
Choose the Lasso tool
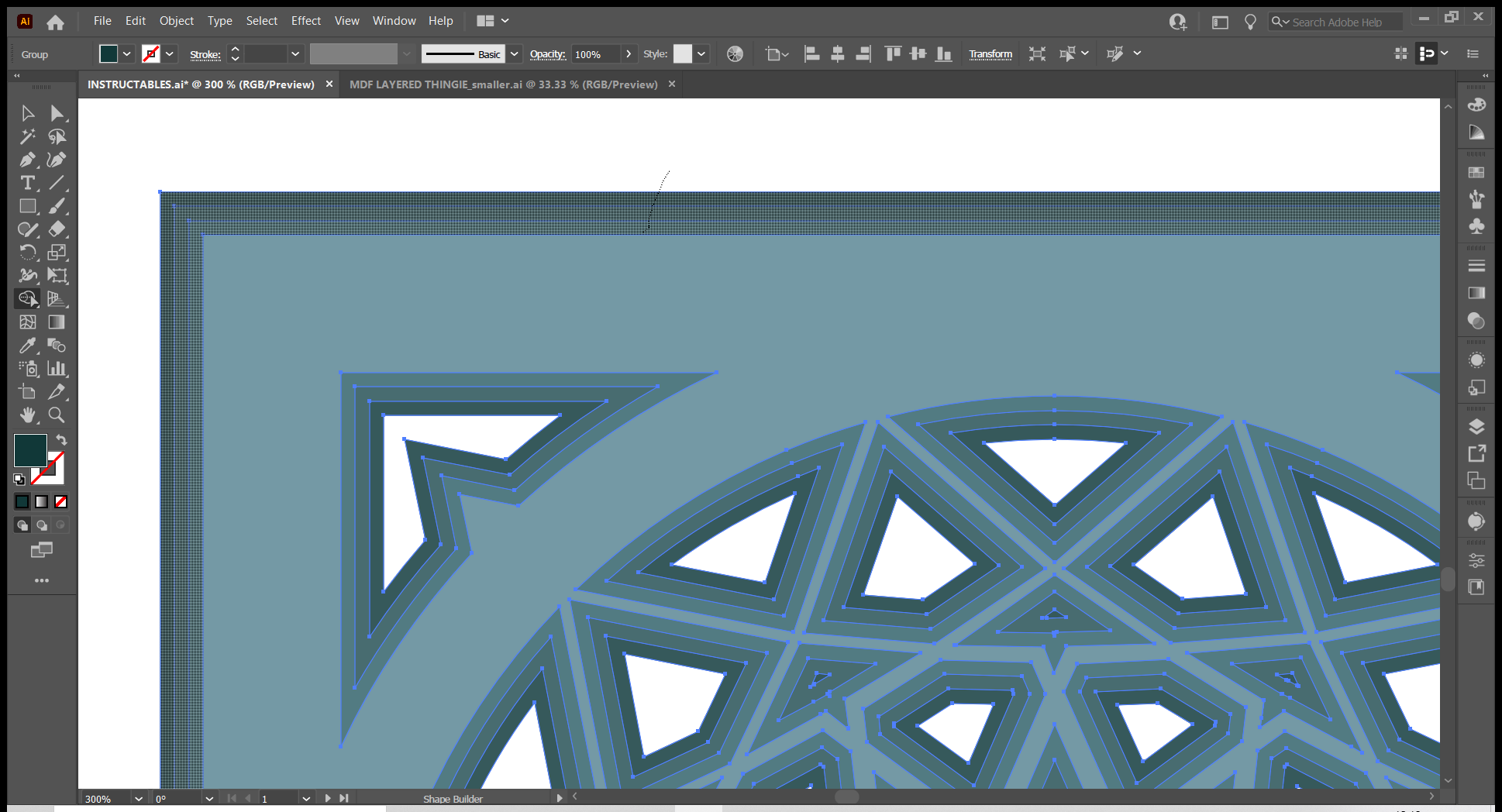pyautogui.click(x=57, y=137)
